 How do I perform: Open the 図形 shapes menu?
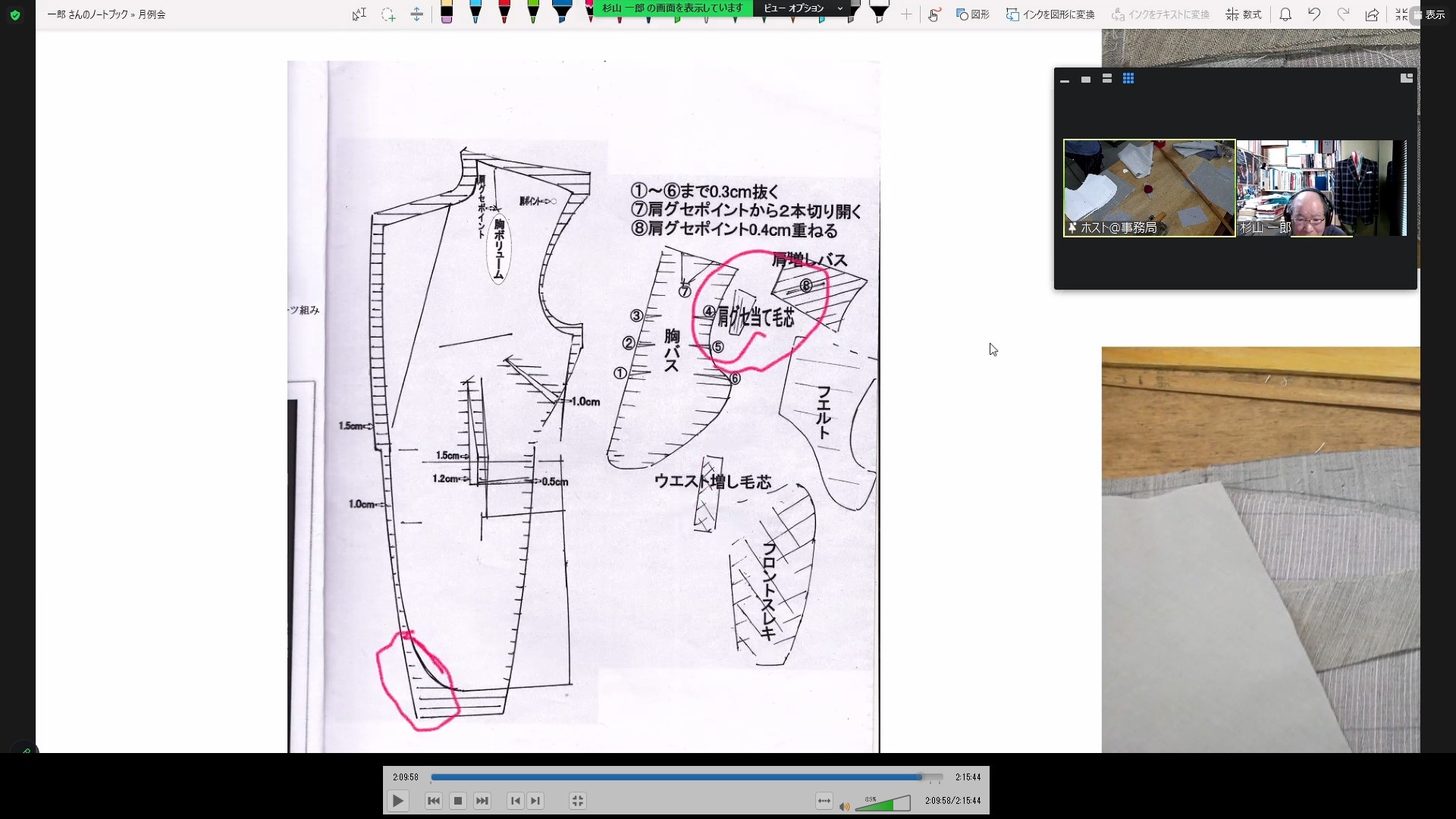coord(973,14)
